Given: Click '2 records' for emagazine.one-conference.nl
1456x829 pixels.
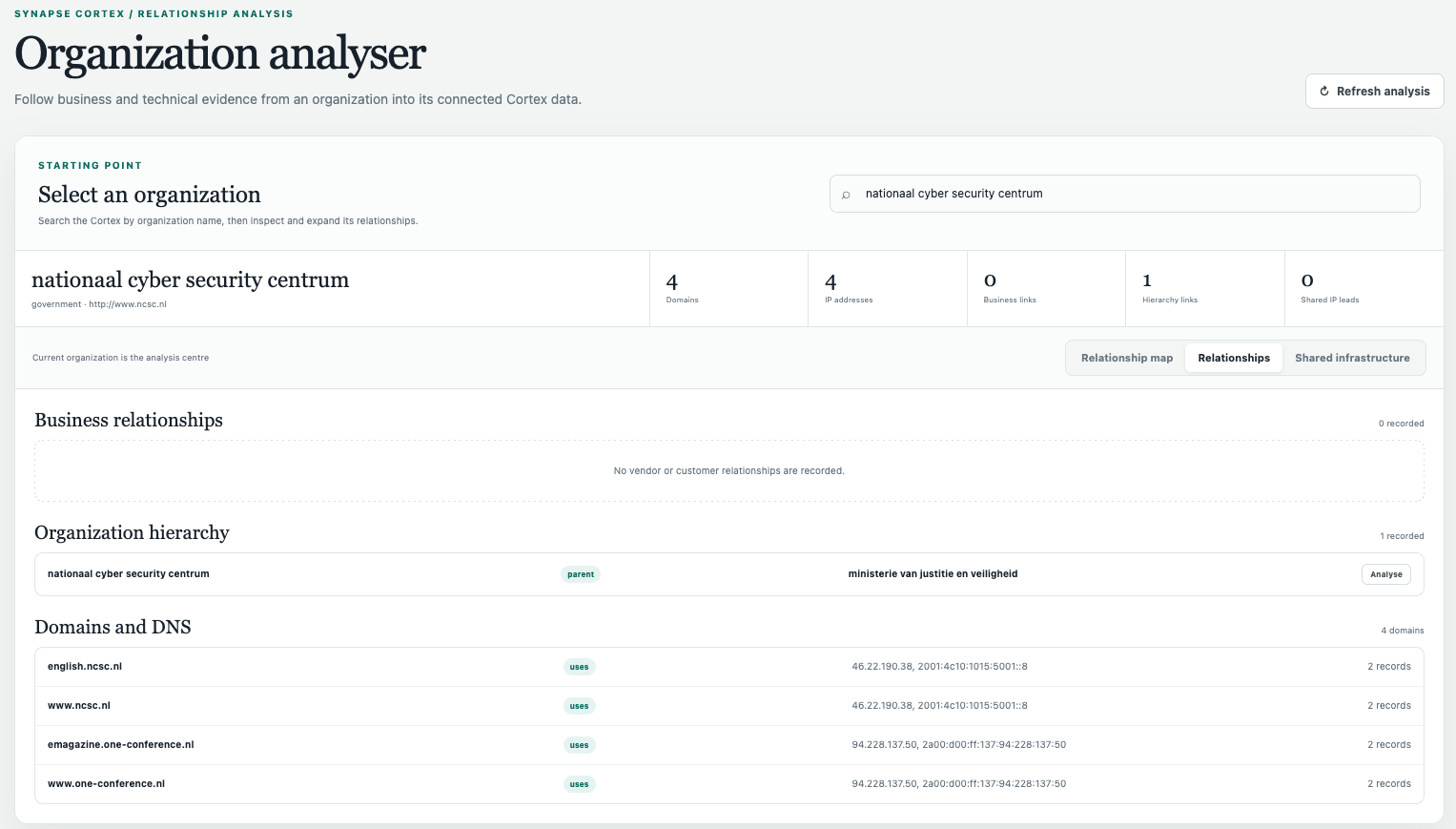Looking at the screenshot, I should (1388, 745).
